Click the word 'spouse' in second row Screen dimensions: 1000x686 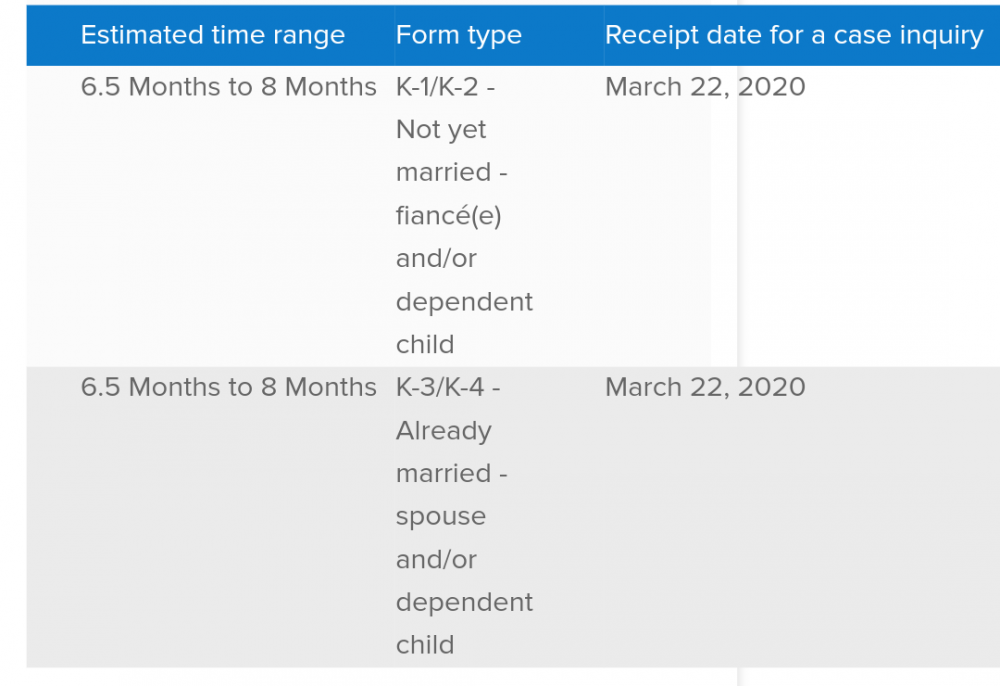(x=441, y=517)
